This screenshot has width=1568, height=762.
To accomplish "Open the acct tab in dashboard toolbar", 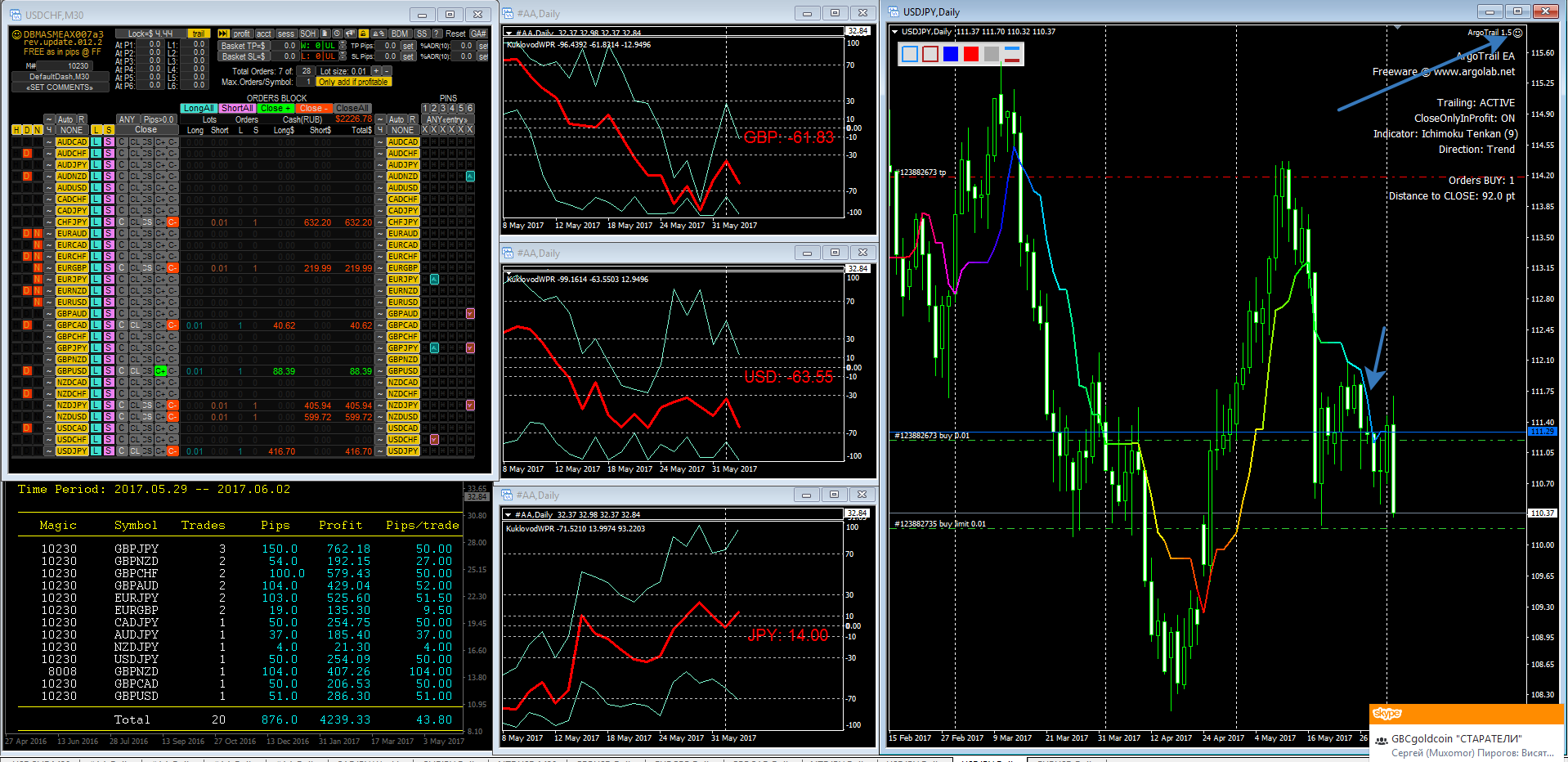I will pyautogui.click(x=264, y=34).
